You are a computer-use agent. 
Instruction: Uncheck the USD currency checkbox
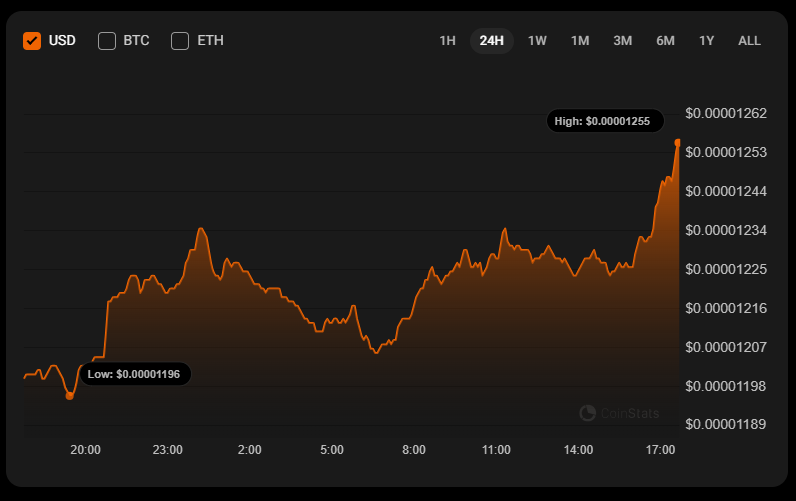pos(32,41)
